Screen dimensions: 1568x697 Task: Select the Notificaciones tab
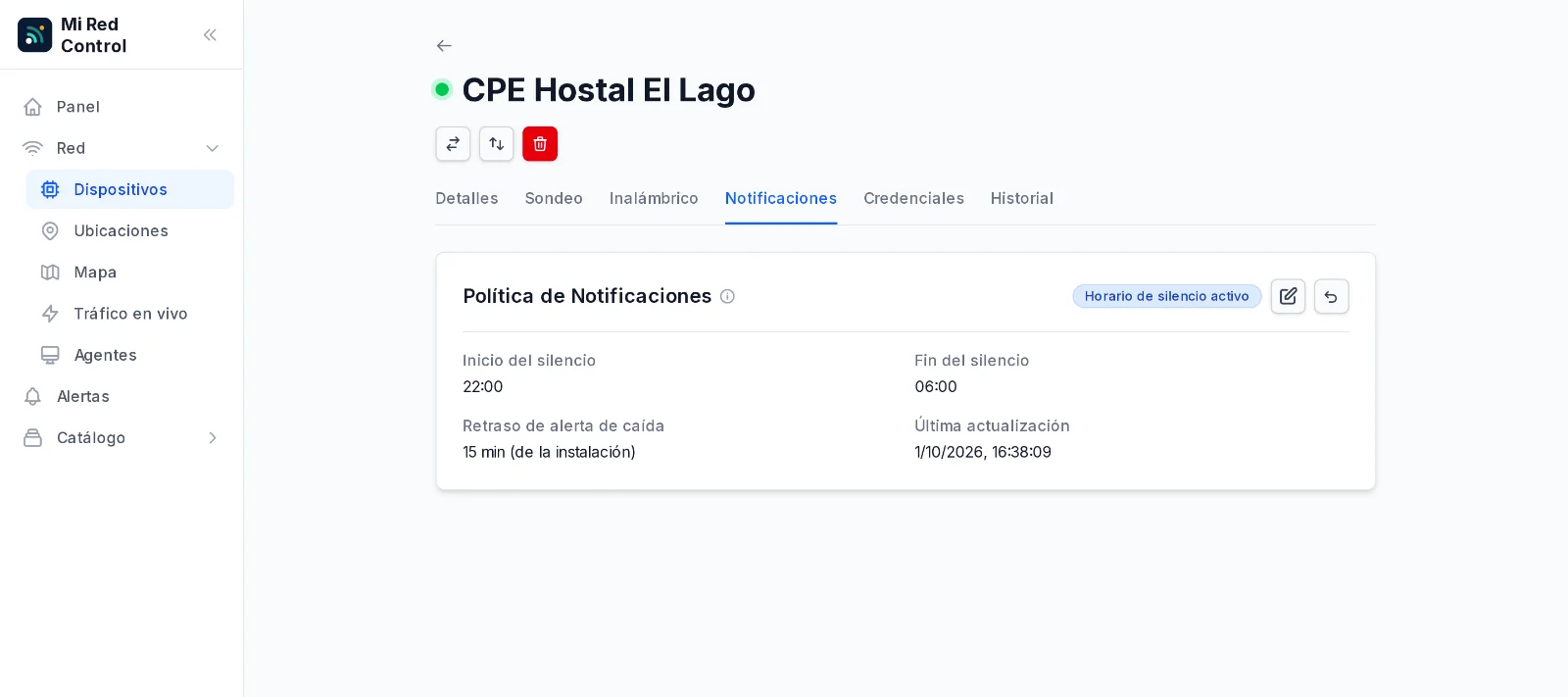pyautogui.click(x=781, y=198)
